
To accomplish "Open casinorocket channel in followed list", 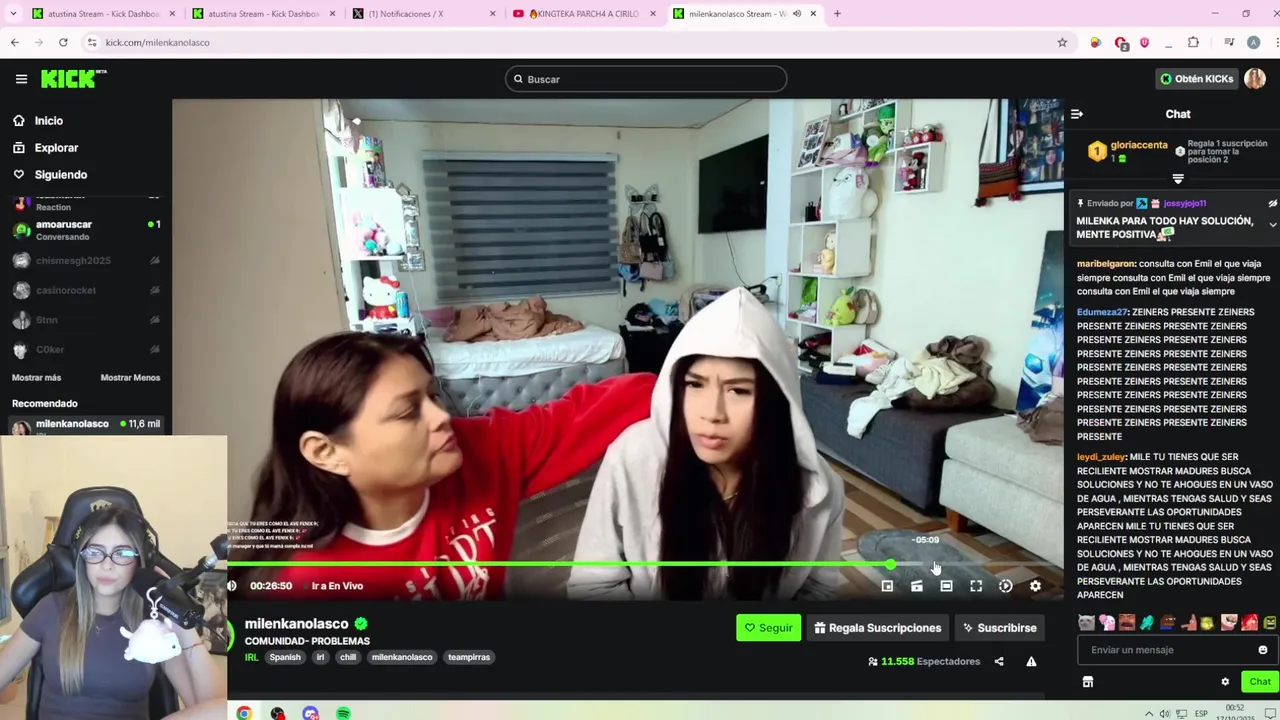I will coord(86,290).
